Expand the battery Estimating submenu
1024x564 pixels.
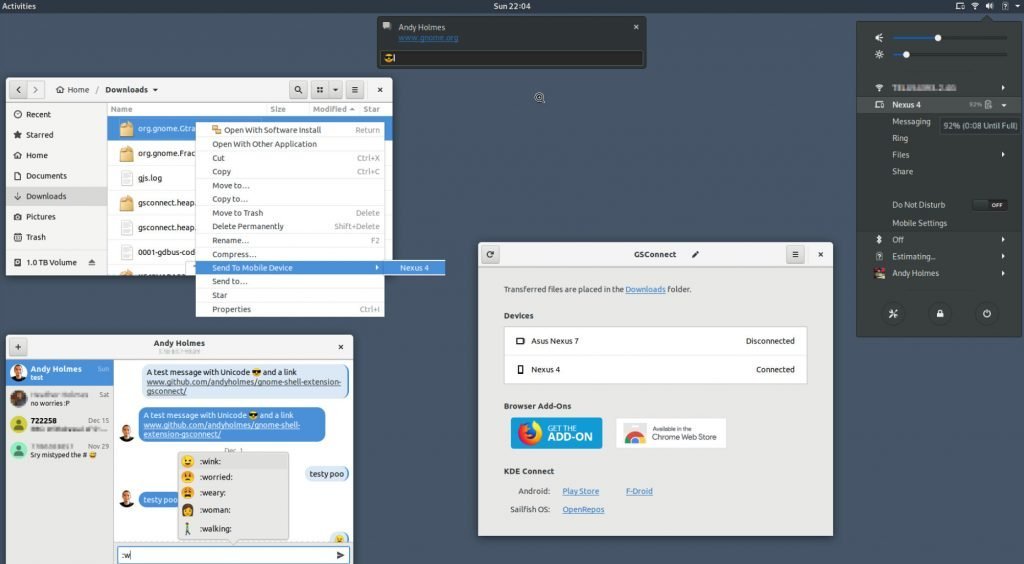click(x=1003, y=257)
